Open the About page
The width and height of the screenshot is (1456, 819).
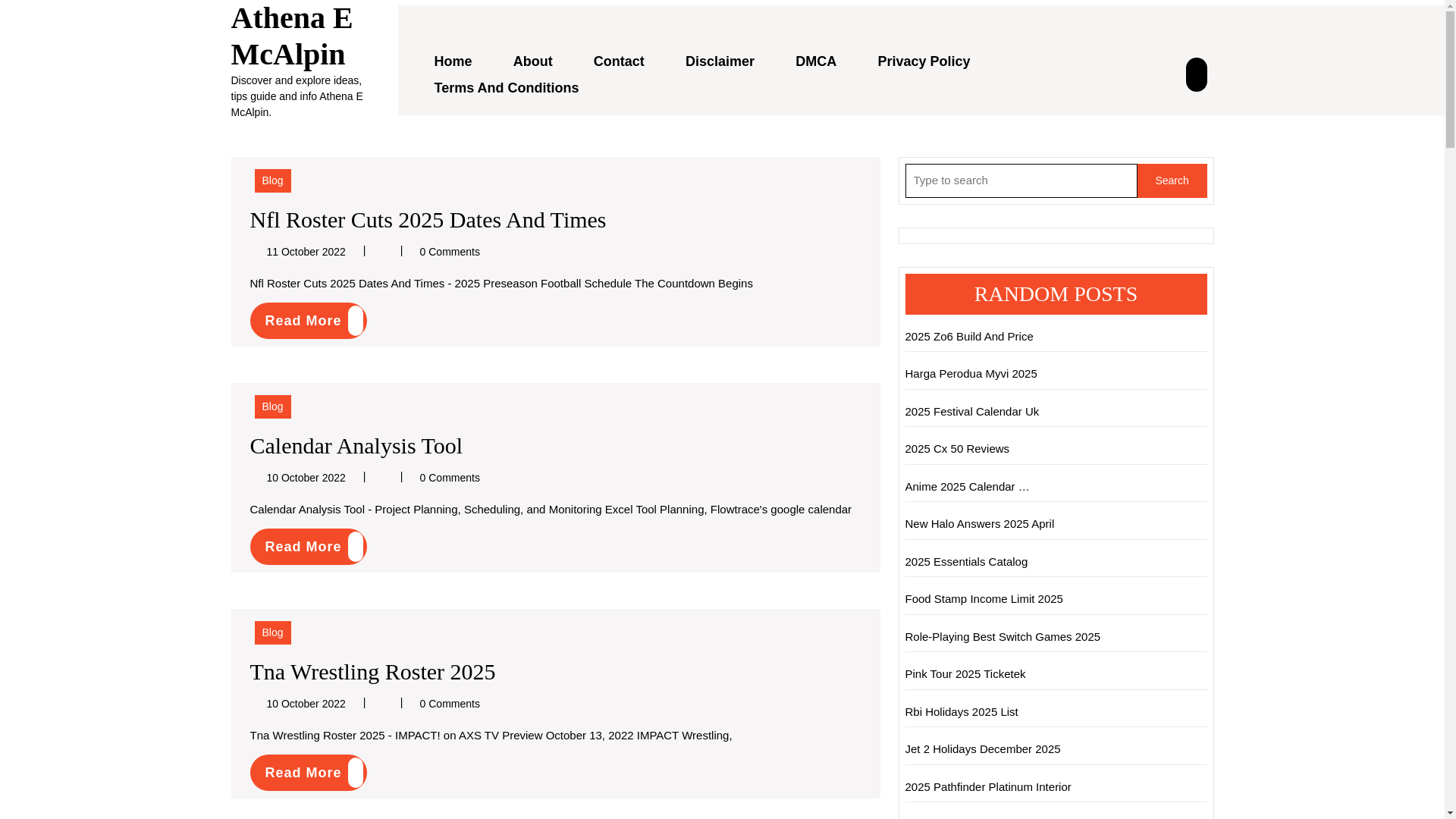pyautogui.click(x=532, y=61)
